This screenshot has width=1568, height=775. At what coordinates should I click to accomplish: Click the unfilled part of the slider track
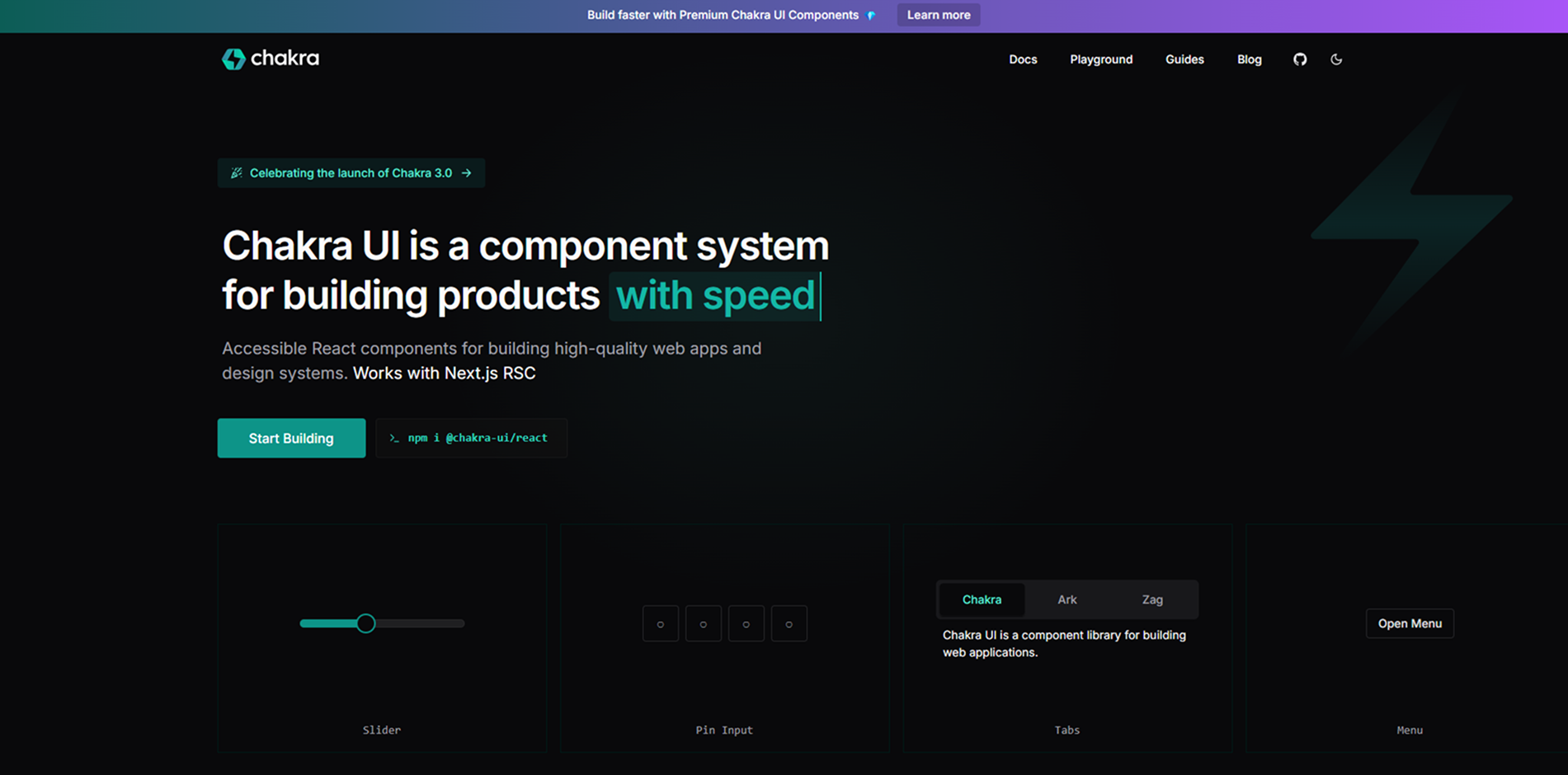tap(421, 623)
